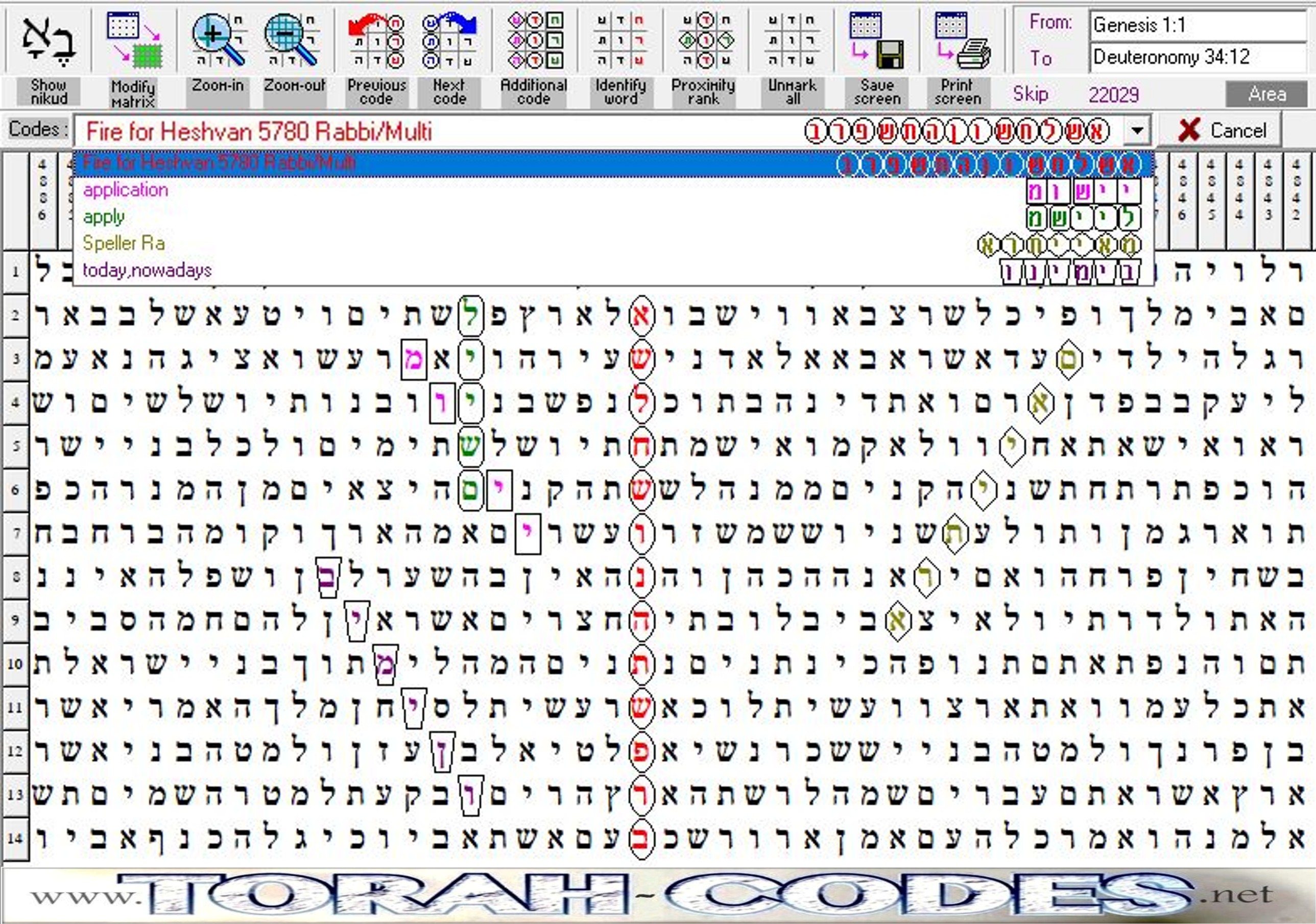This screenshot has width=1316, height=924.
Task: Go to the Previous code icon
Action: pos(376,40)
